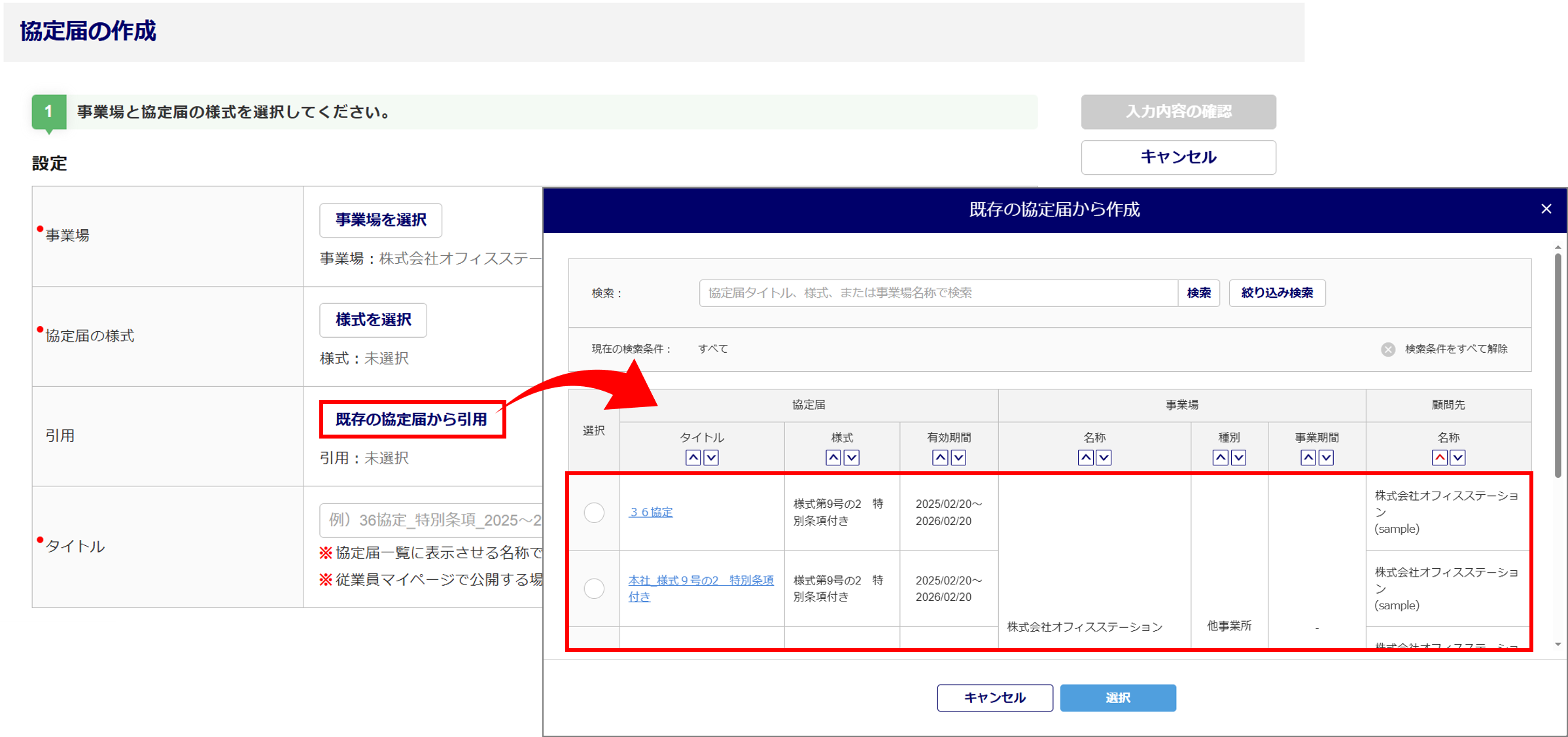Click 既存の協定届から引用 button
This screenshot has width=1568, height=737.
coord(411,420)
